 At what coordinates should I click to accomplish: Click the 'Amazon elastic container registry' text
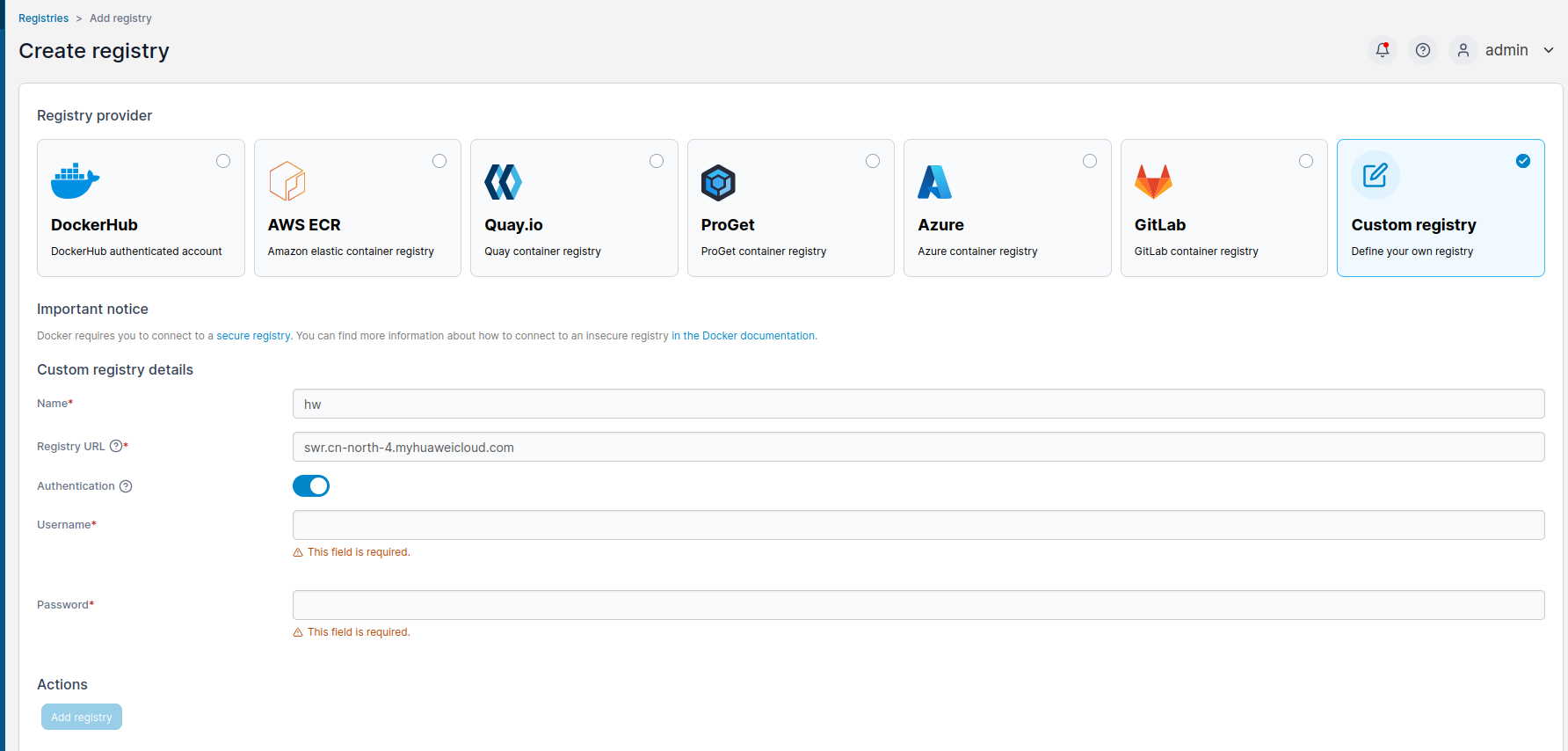click(x=351, y=252)
